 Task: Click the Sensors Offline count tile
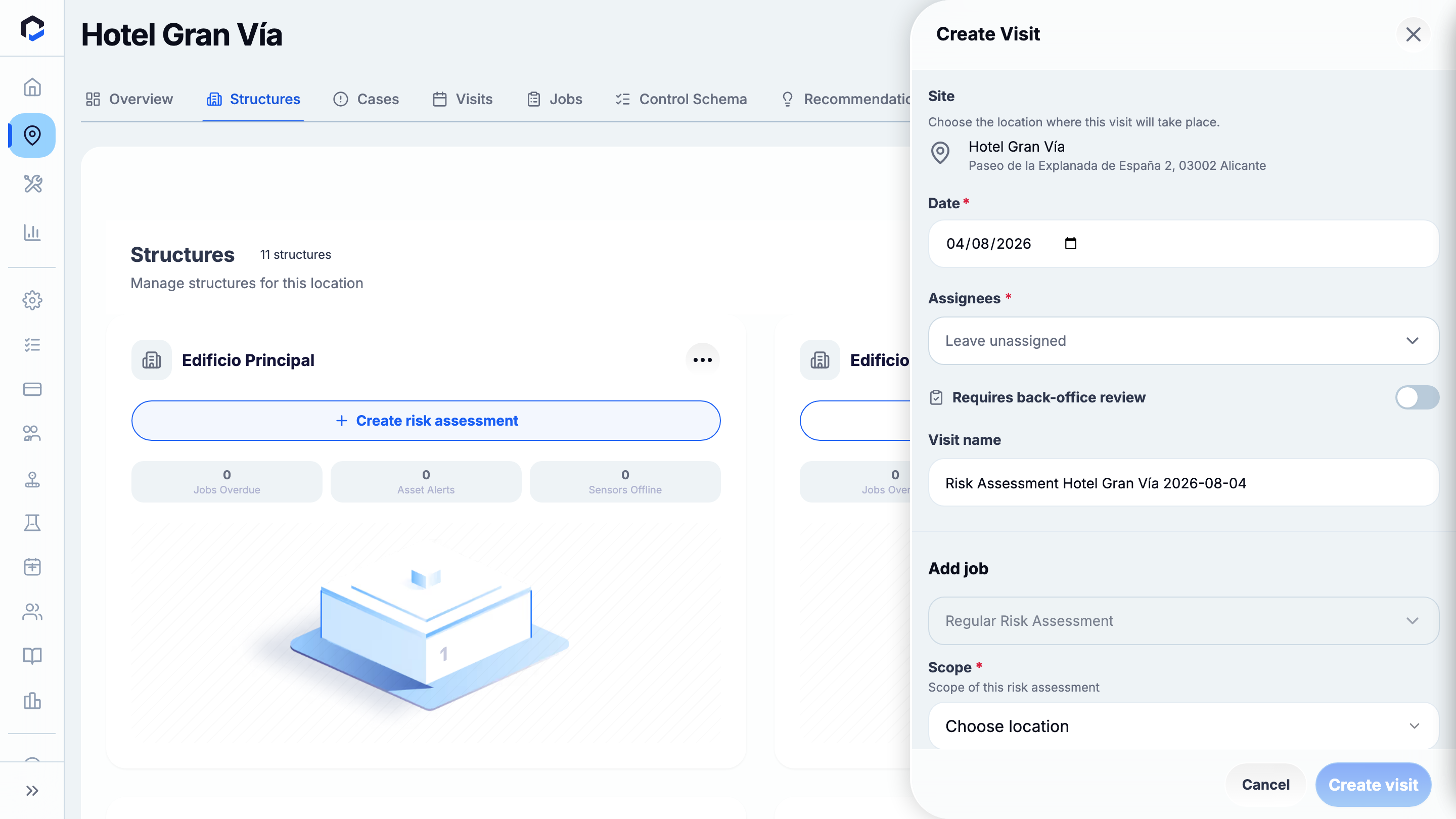624,482
